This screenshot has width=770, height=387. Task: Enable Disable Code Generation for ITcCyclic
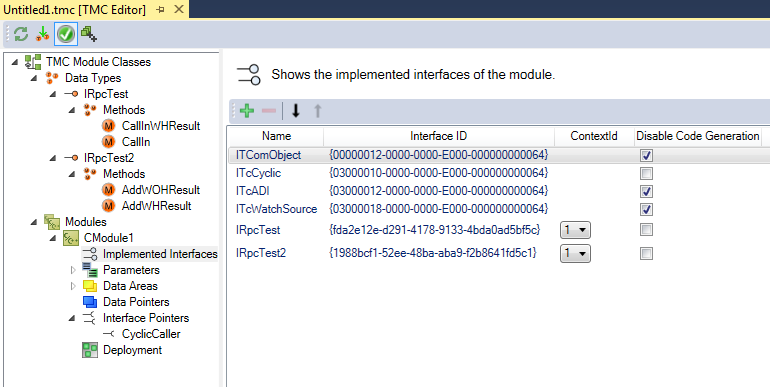click(646, 173)
